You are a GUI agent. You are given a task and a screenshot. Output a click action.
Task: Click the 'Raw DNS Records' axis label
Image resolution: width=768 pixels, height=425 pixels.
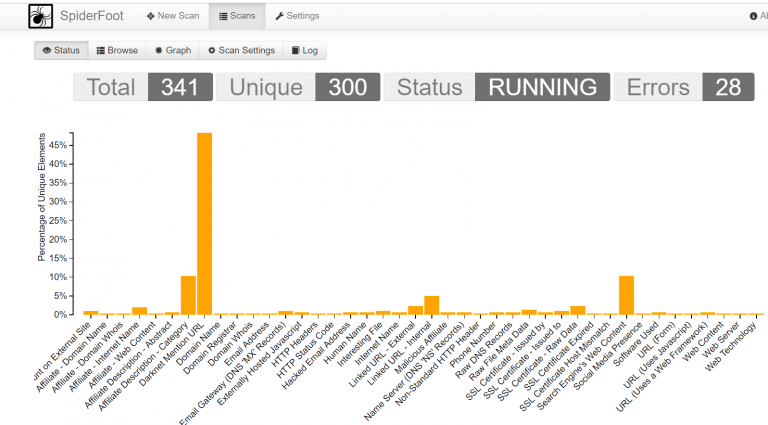[x=484, y=350]
